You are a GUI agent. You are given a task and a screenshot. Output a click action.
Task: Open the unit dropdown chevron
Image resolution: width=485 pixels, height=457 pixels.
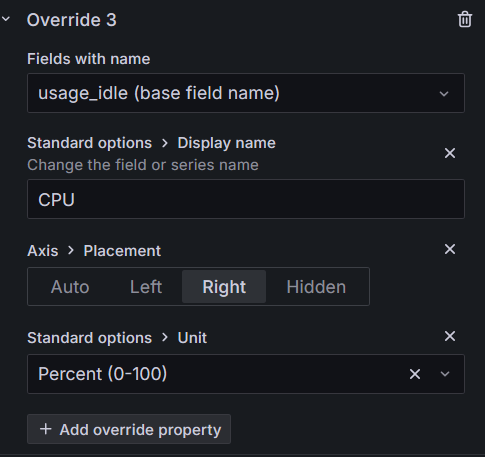445,374
